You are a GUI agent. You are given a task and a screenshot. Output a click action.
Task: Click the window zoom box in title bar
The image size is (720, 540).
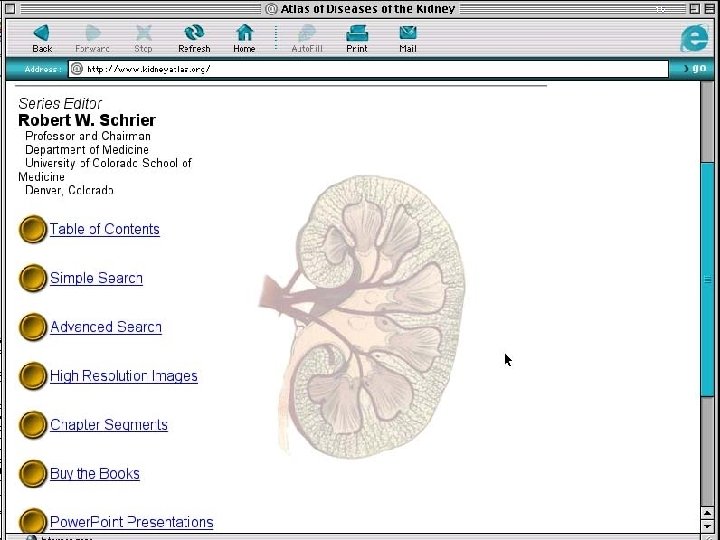694,9
